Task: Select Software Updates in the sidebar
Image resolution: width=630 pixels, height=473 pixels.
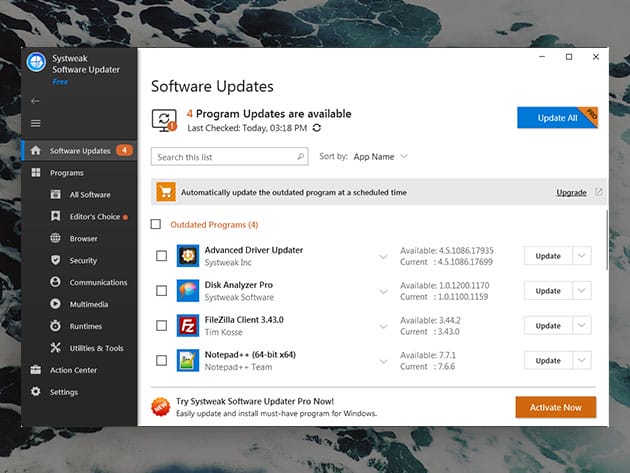Action: pyautogui.click(x=80, y=151)
